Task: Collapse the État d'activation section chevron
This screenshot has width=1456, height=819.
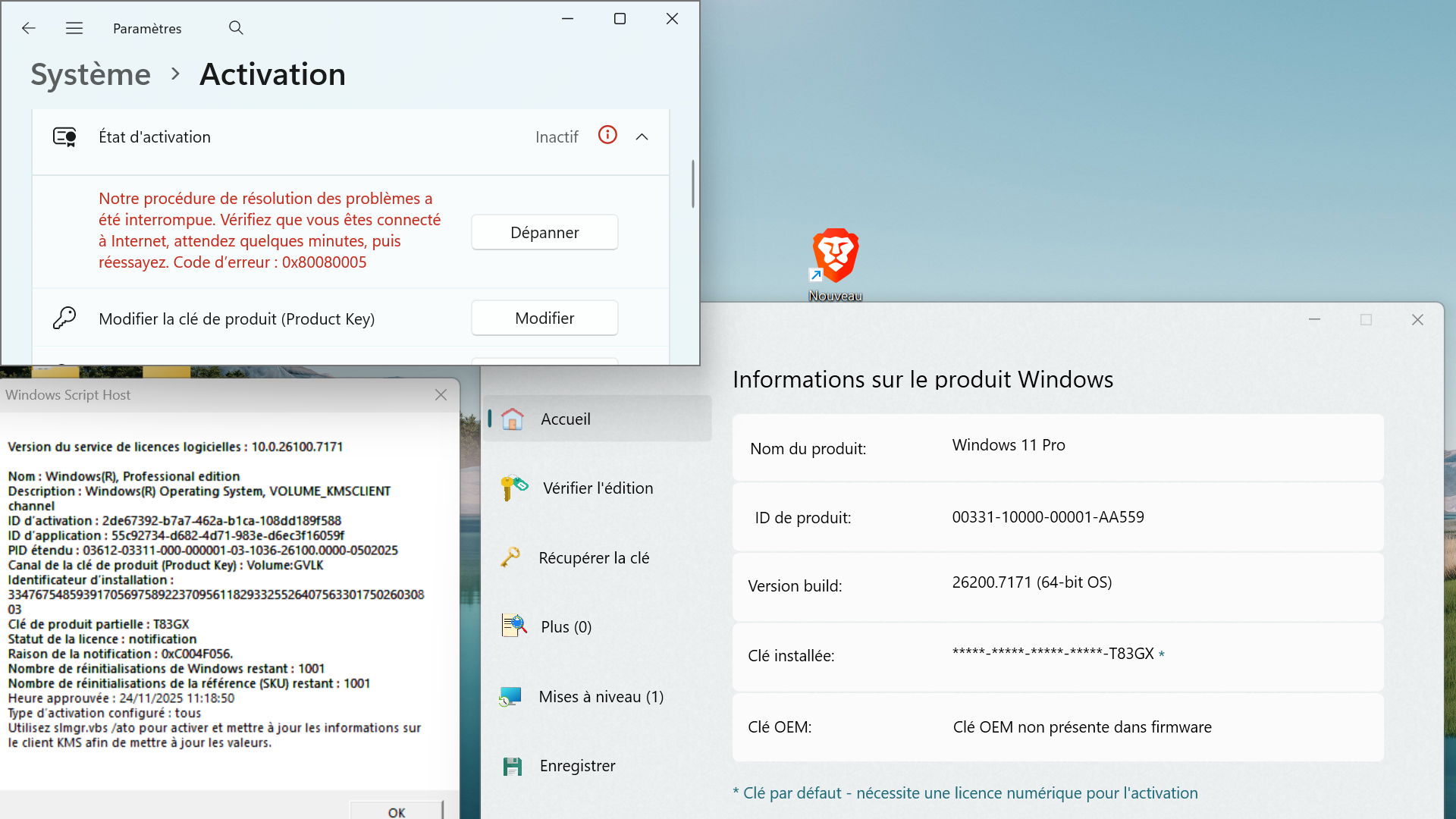Action: pyautogui.click(x=642, y=136)
